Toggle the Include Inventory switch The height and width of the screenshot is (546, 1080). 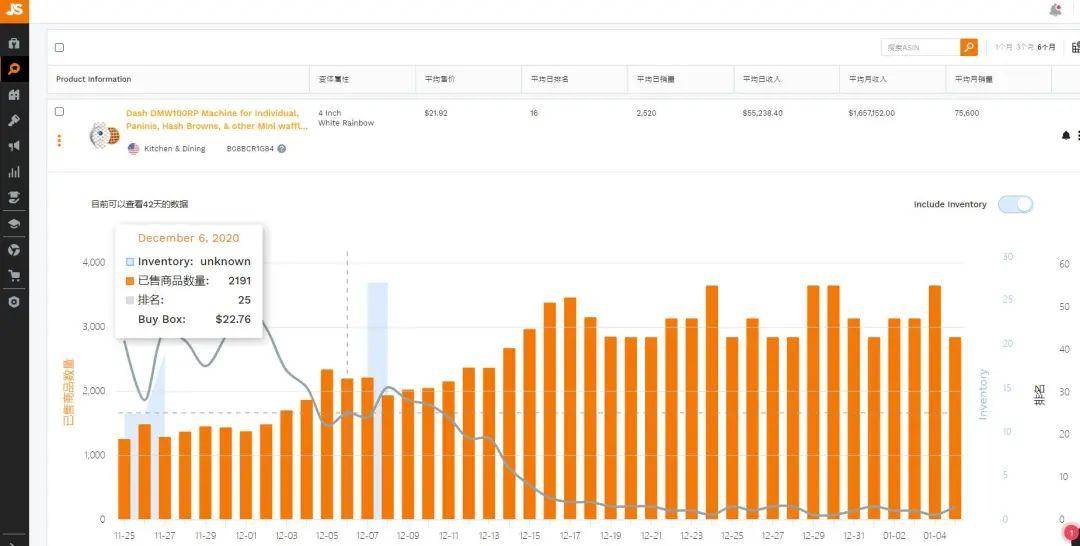(x=1015, y=204)
